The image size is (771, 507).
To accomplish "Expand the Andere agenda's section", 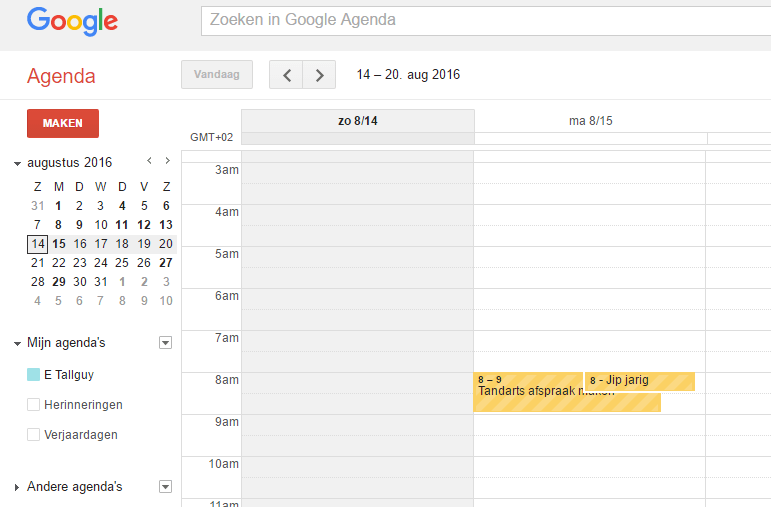I will (17, 488).
